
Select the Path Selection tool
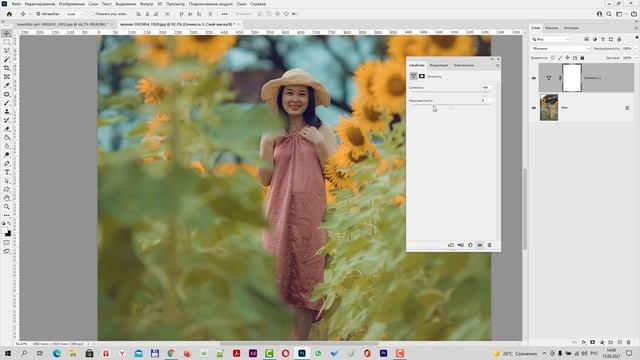[x=7, y=181]
